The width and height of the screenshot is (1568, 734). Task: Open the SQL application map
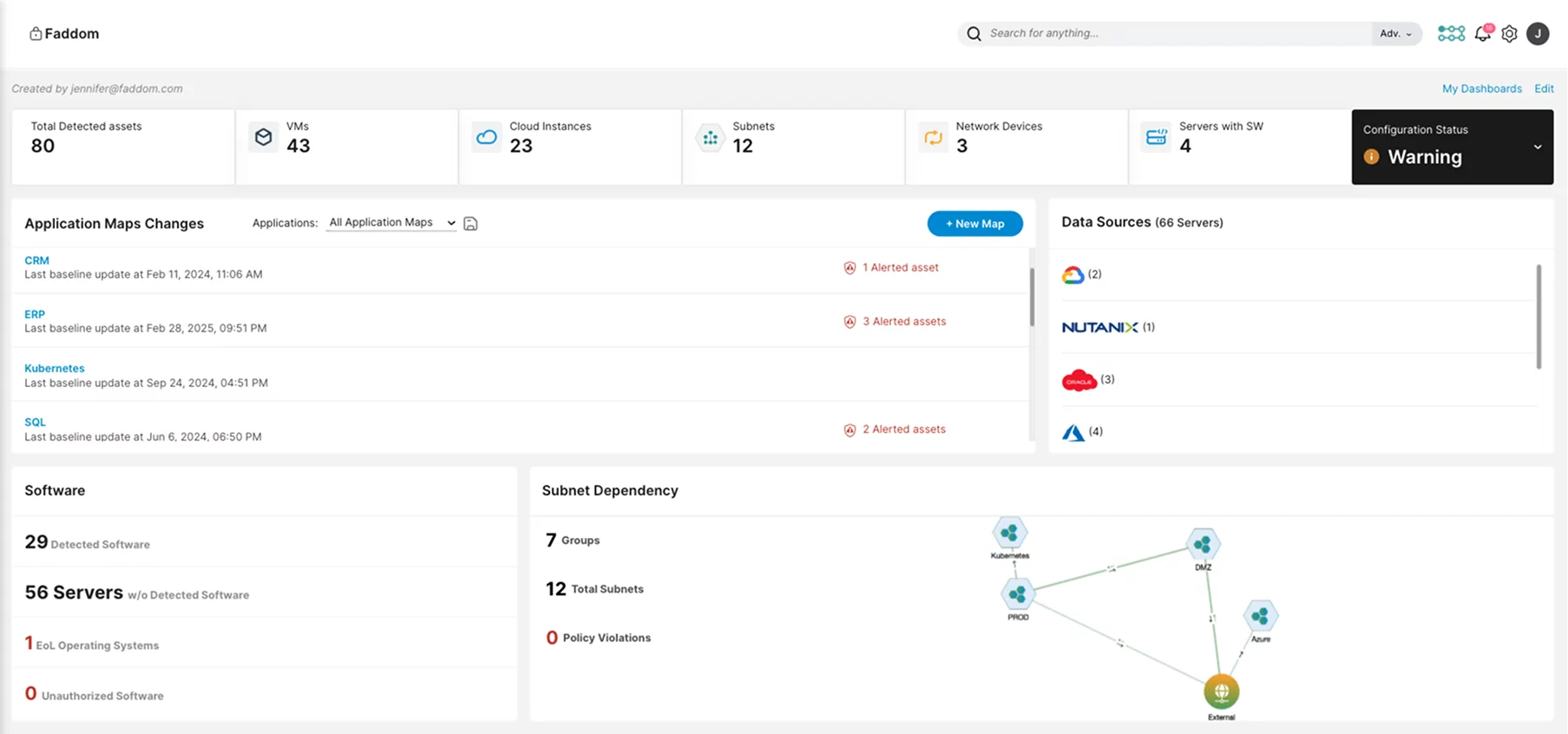35,423
